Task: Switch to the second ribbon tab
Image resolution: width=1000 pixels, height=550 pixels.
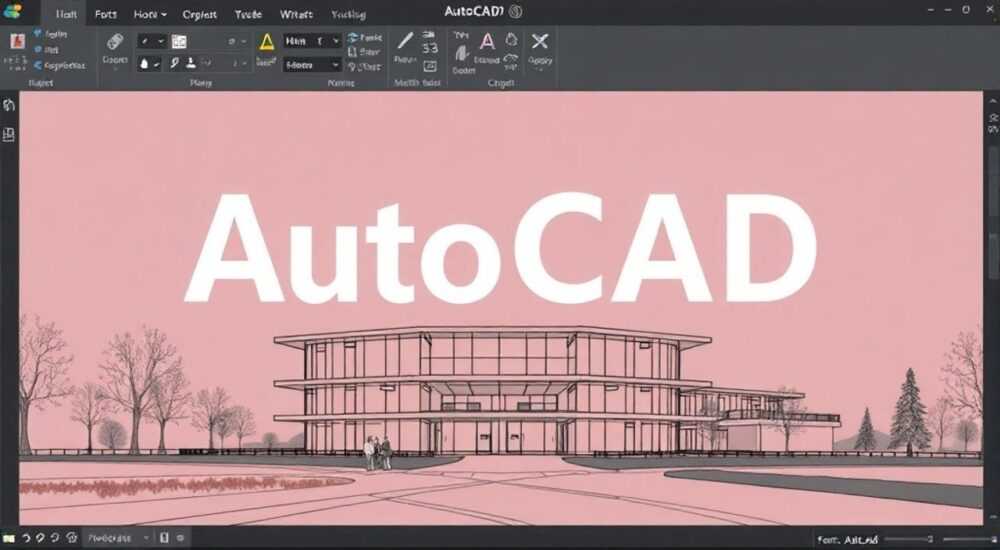Action: 105,14
